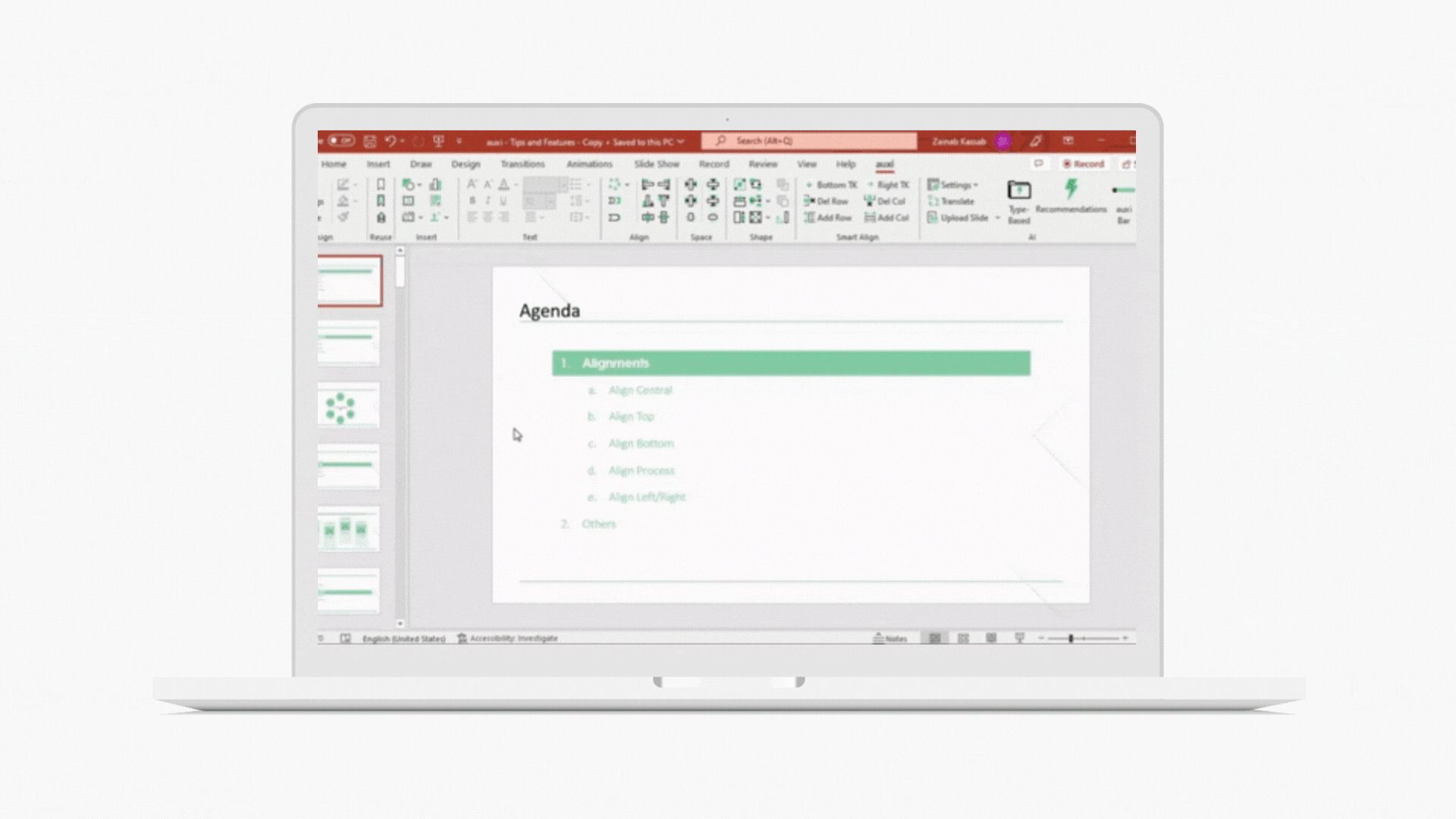Click the Undo arrow icon
Viewport: 1456px width, 819px height.
point(390,141)
